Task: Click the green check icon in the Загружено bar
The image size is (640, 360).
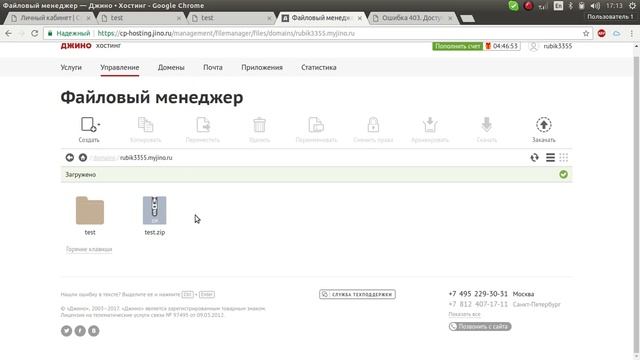Action: tap(564, 174)
